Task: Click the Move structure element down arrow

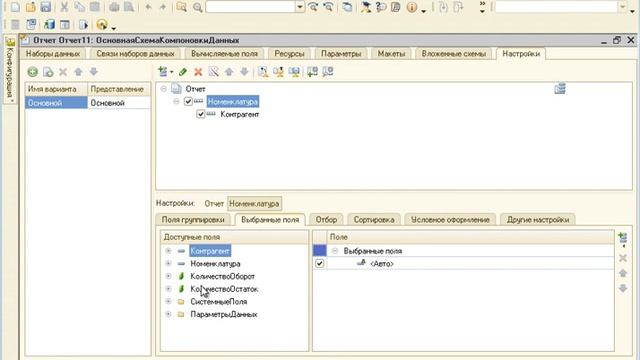Action: 244,72
